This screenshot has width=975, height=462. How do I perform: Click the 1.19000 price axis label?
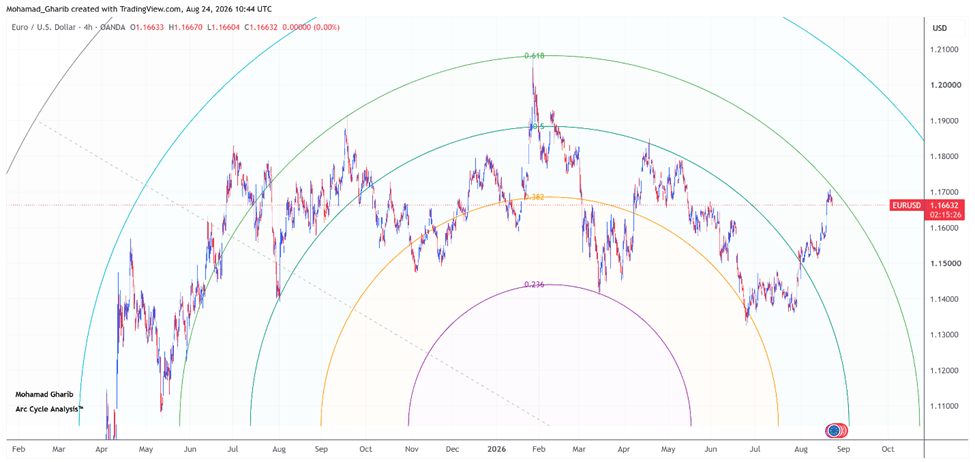coord(944,121)
